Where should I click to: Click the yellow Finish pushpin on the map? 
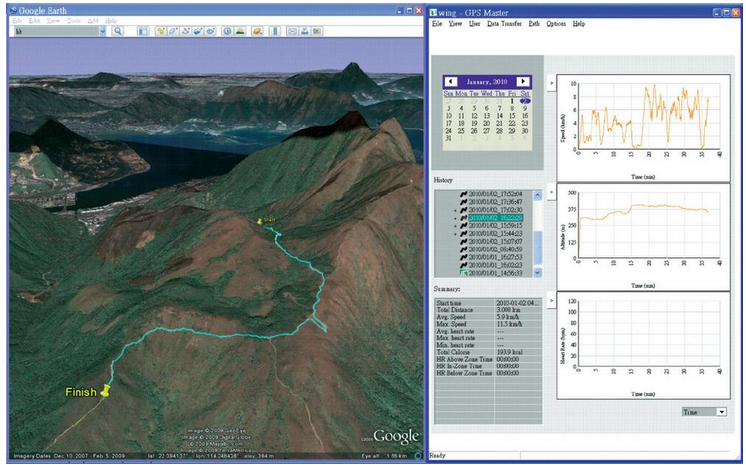click(105, 391)
